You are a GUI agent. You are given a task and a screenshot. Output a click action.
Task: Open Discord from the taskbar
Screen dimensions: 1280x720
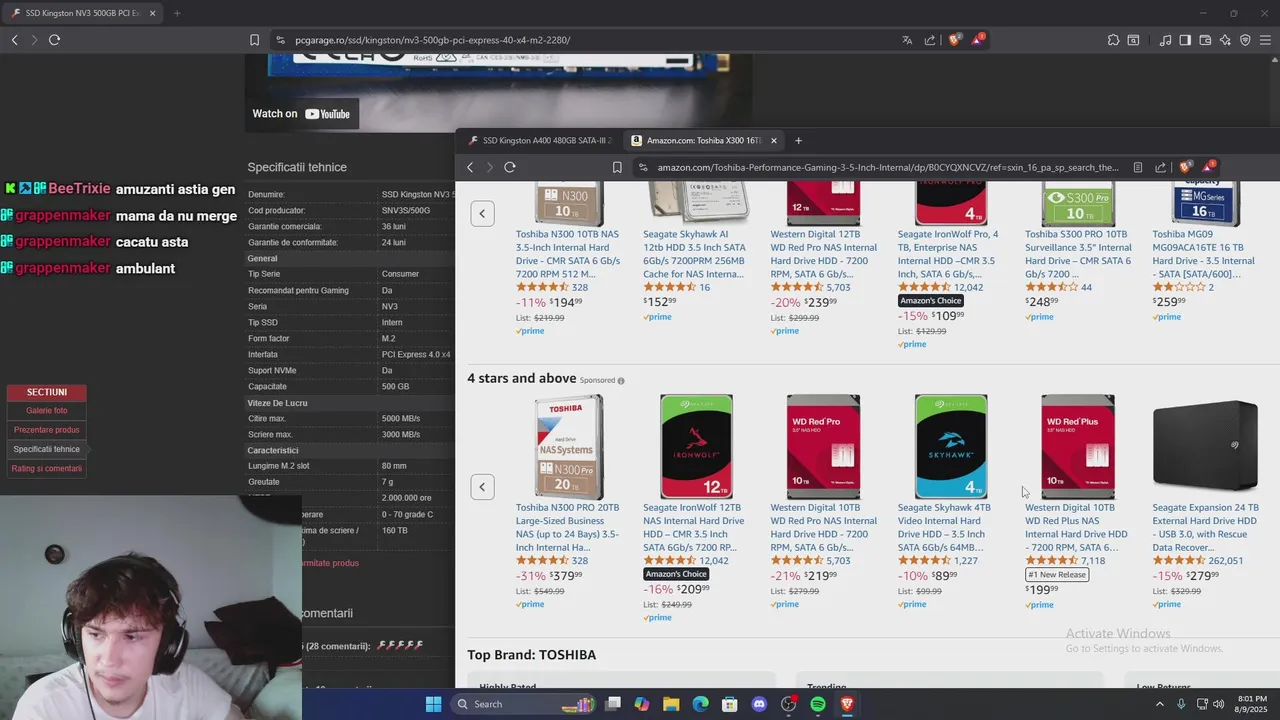759,704
